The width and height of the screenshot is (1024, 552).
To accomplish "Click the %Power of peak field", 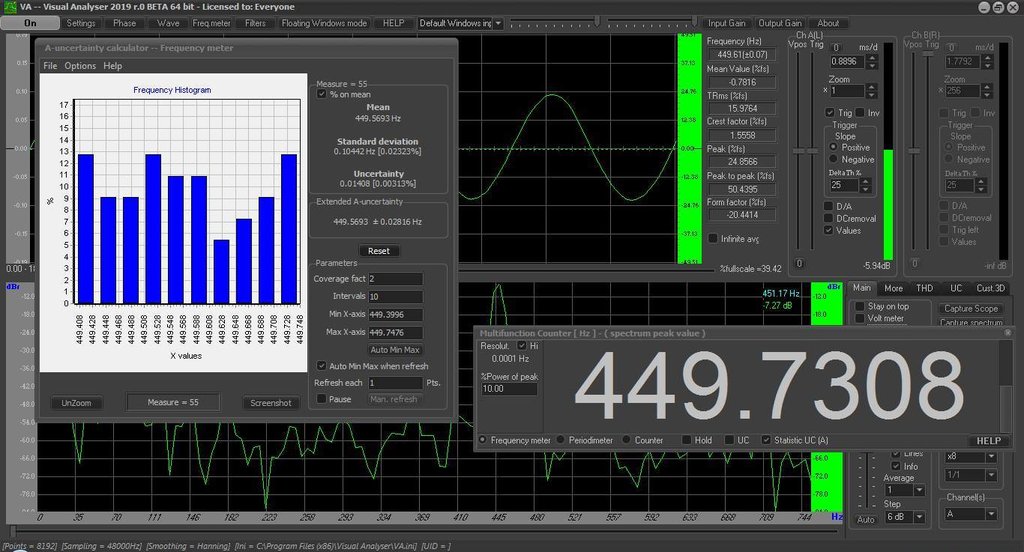I will tap(509, 389).
